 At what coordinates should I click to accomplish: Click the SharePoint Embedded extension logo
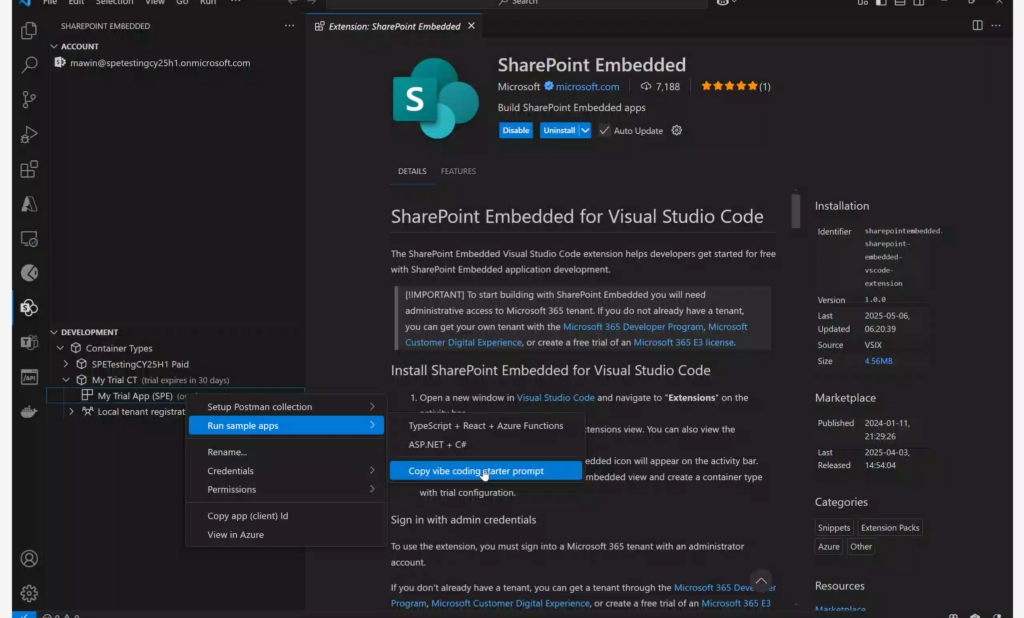[x=435, y=98]
